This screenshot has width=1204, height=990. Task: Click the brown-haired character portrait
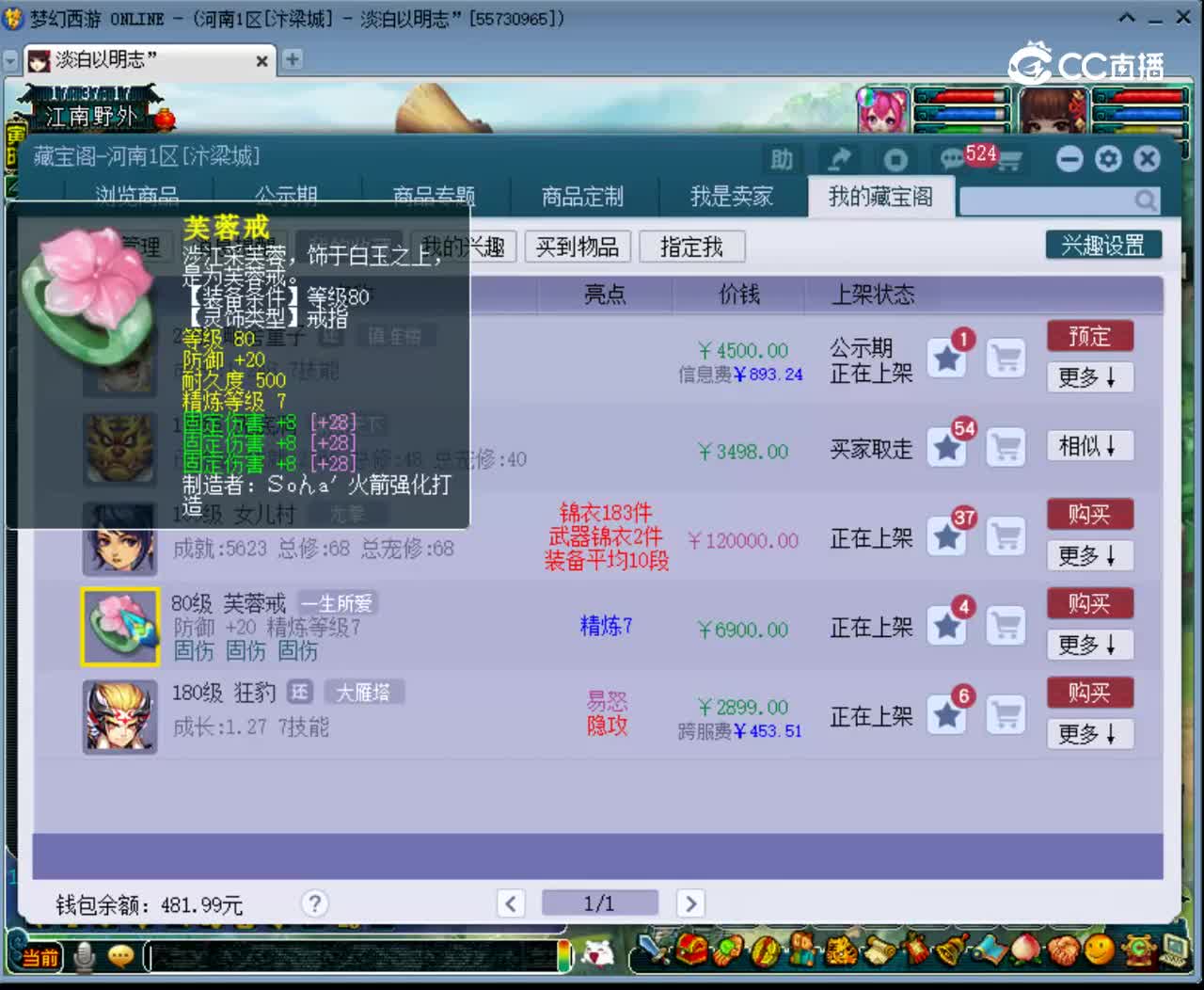[x=1053, y=111]
